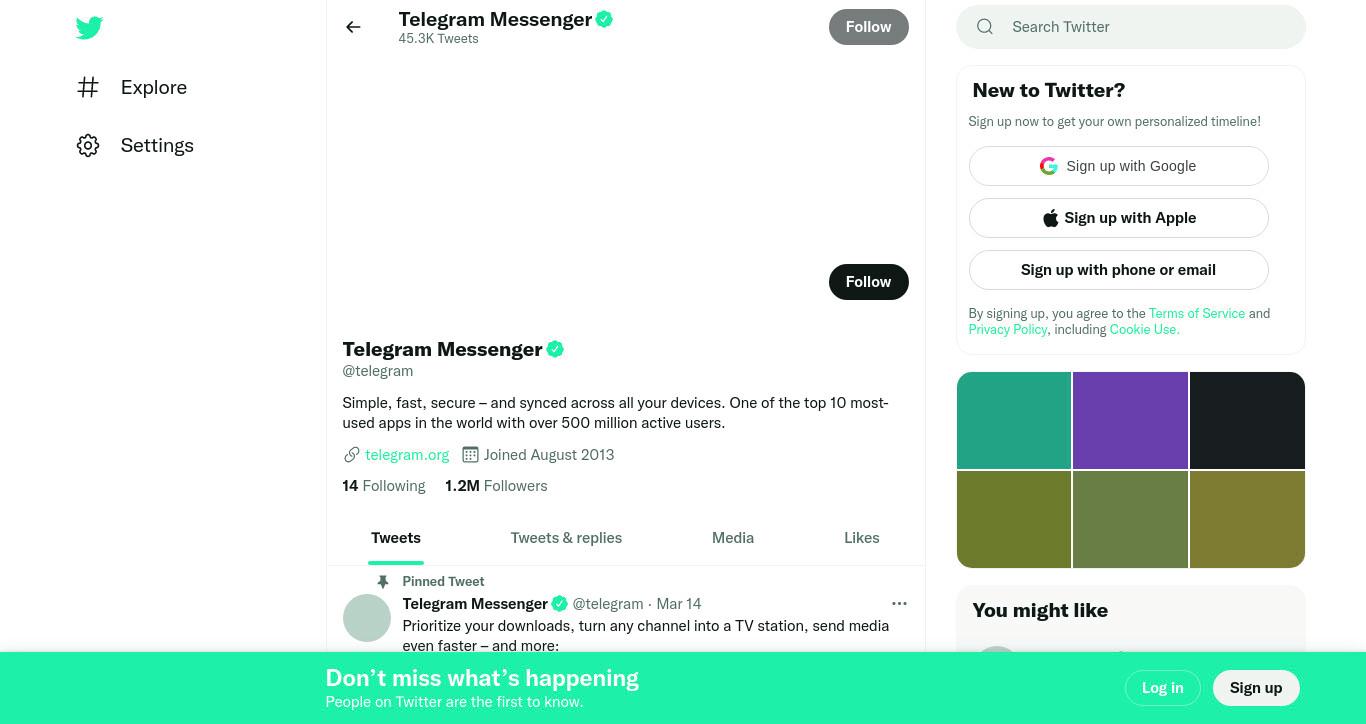Open telegram.org profile link
Viewport: 1366px width, 724px height.
407,455
